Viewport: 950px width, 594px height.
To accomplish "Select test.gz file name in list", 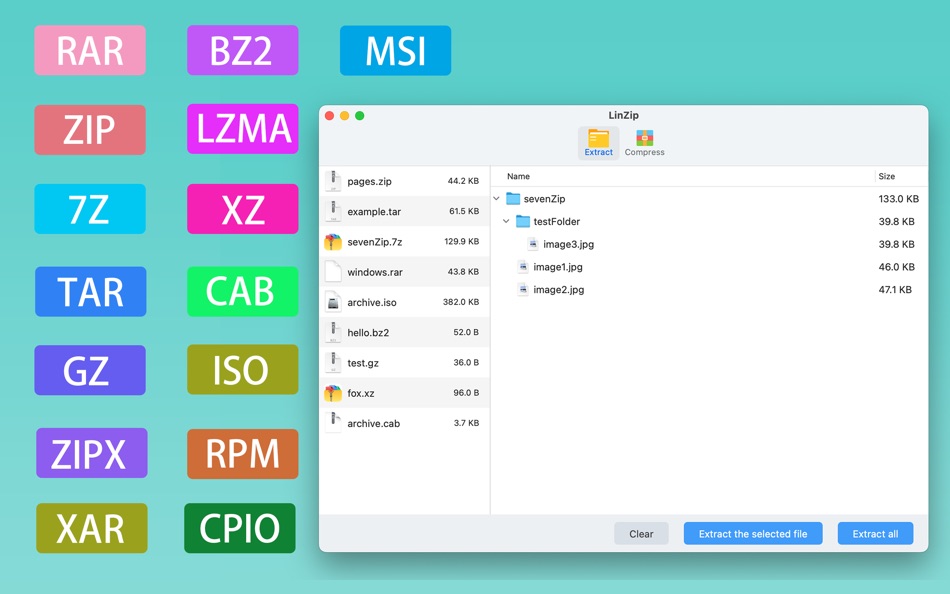I will click(363, 363).
